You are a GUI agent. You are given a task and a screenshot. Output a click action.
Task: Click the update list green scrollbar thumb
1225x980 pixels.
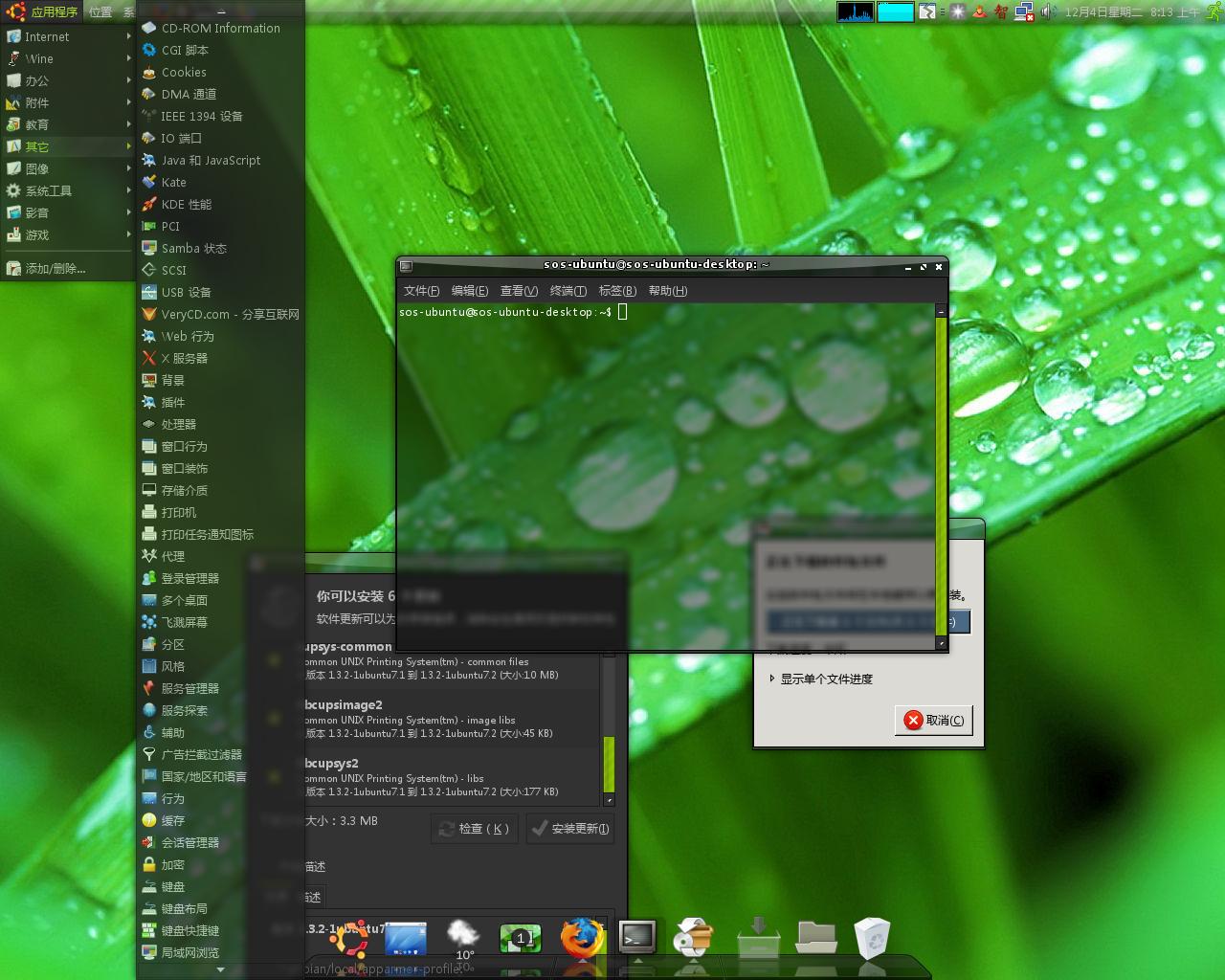tap(609, 765)
